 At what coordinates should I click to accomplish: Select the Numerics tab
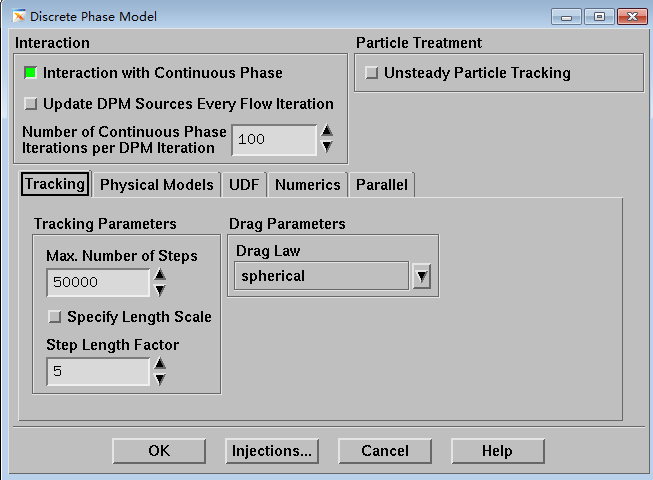[307, 184]
